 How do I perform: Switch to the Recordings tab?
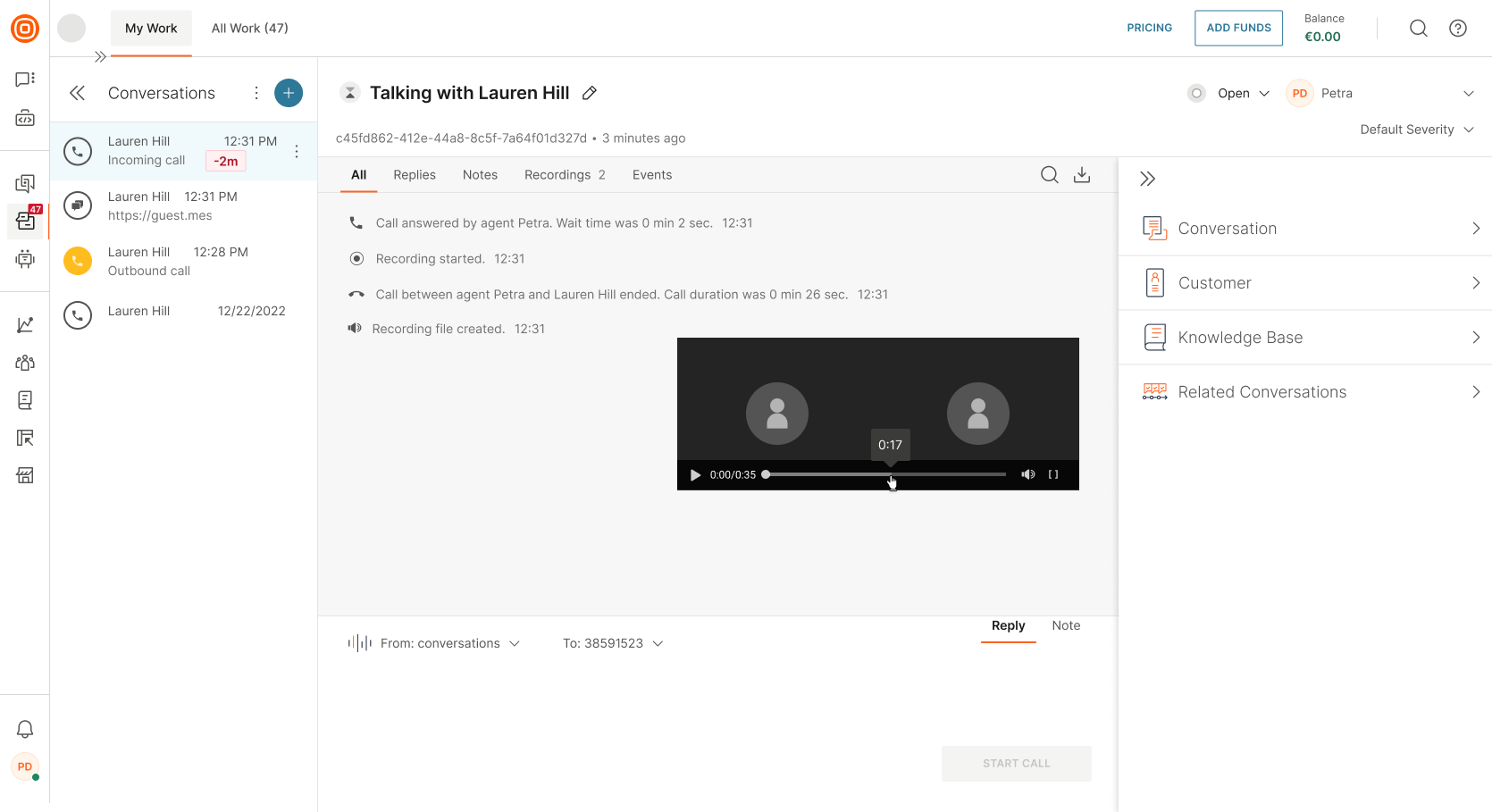(x=564, y=175)
